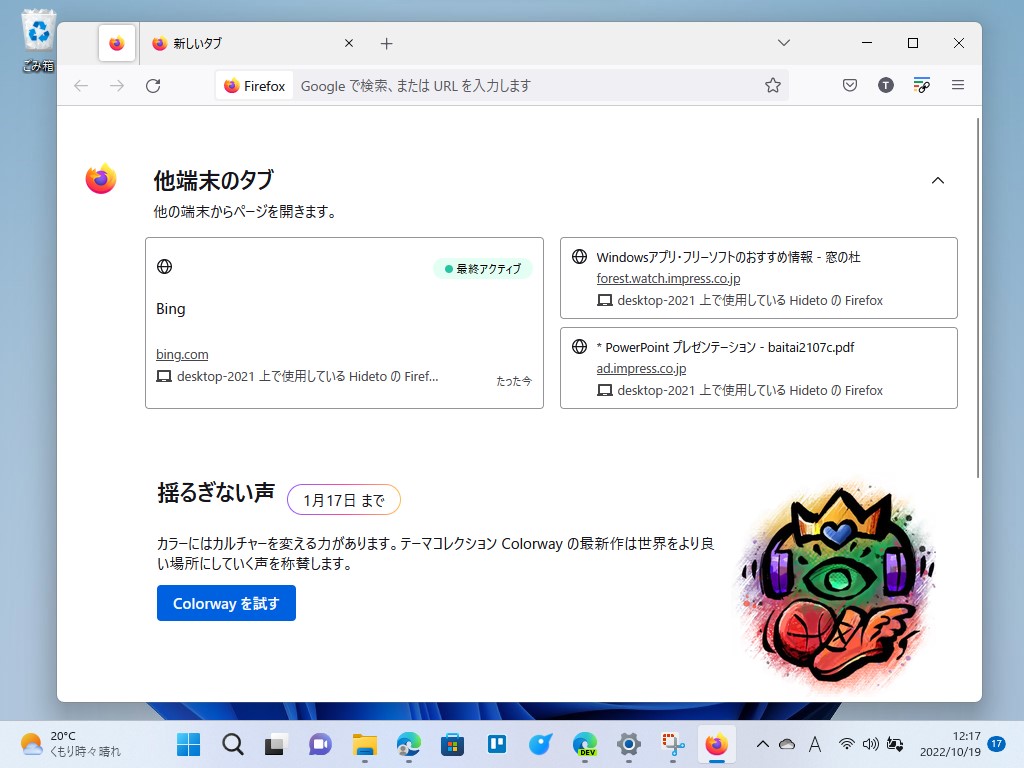
Task: Click the extension icon beside the account avatar
Action: point(921,85)
